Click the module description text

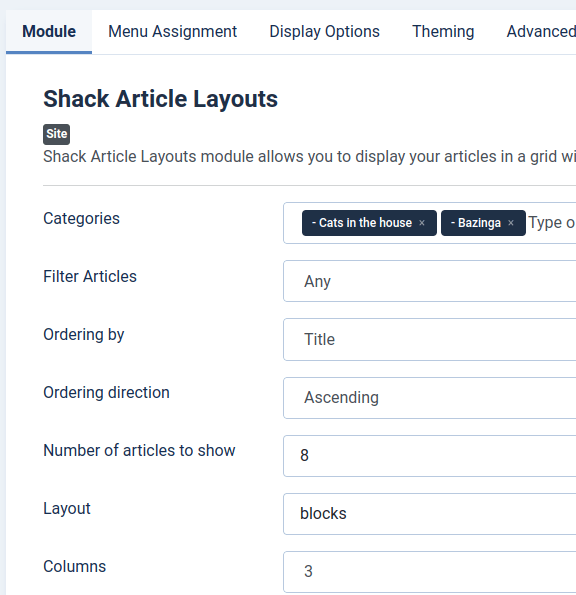coord(310,157)
